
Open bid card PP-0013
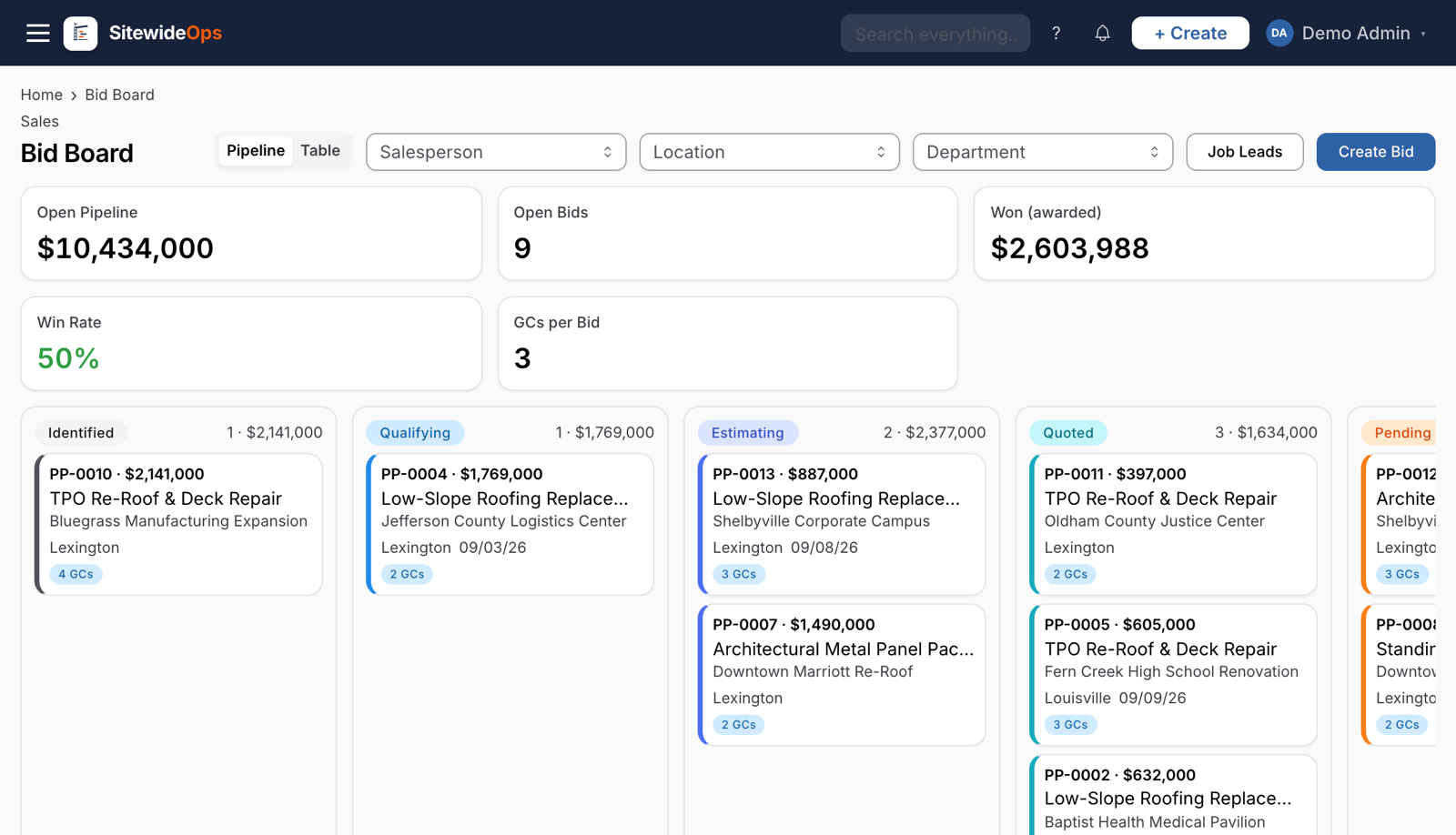click(842, 525)
